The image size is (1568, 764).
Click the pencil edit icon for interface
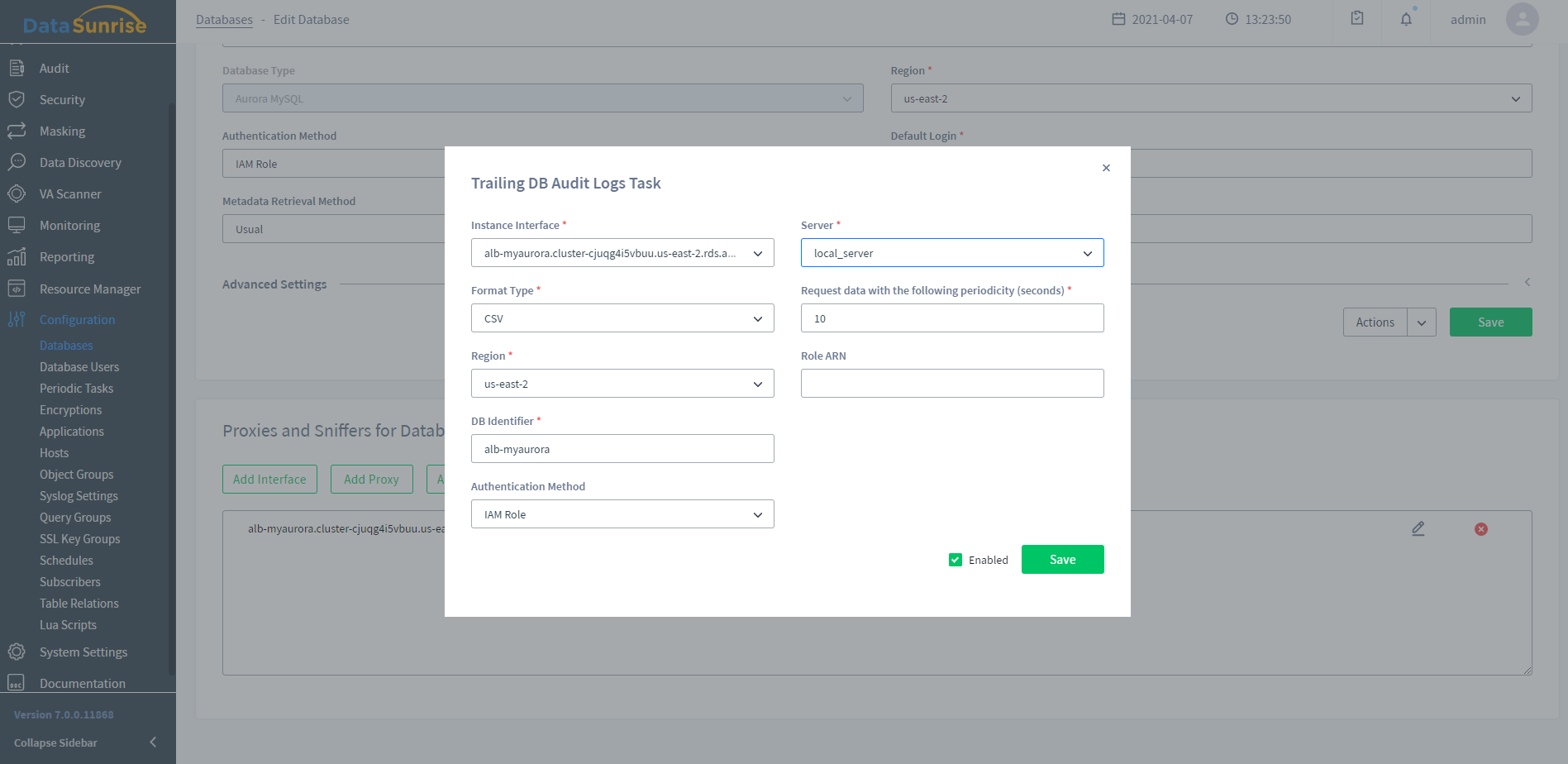pyautogui.click(x=1418, y=528)
